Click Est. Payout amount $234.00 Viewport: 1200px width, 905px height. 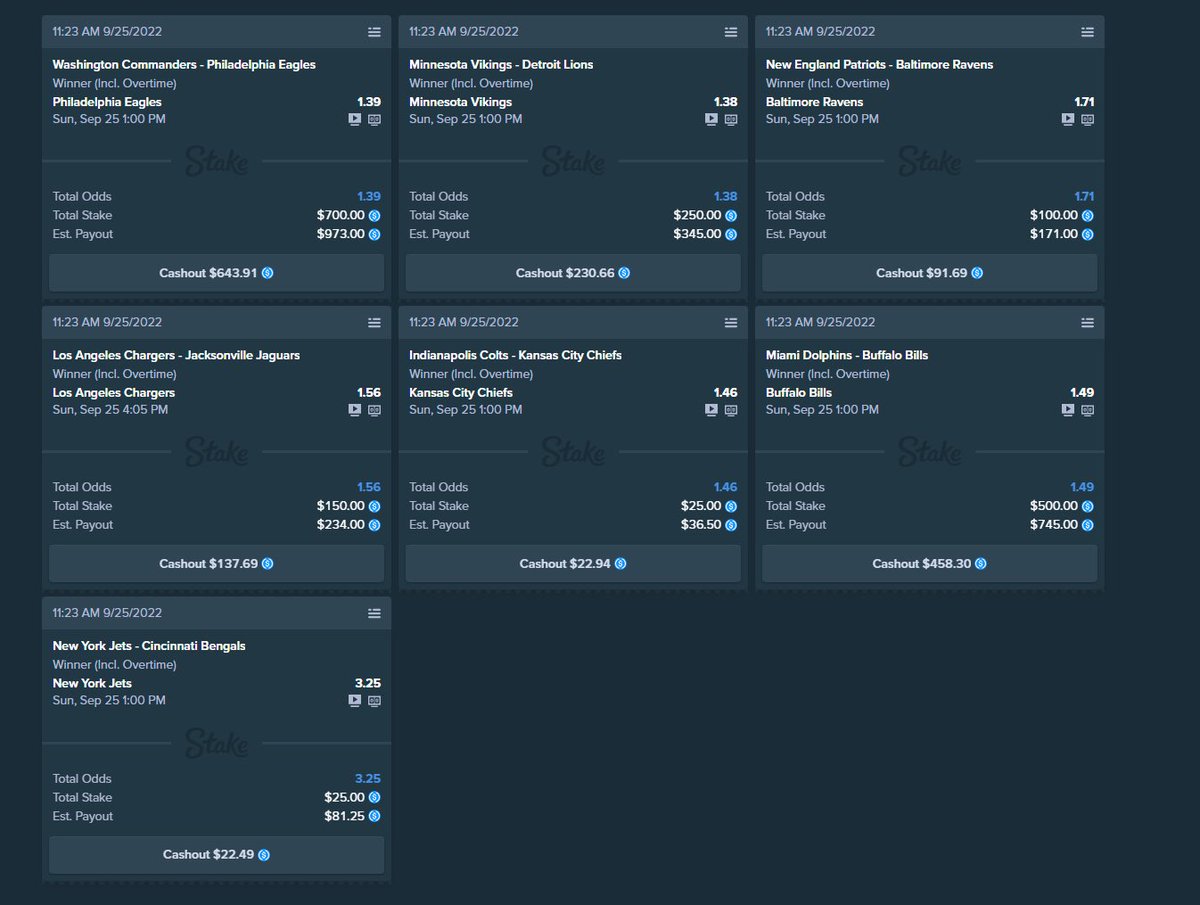coord(341,525)
